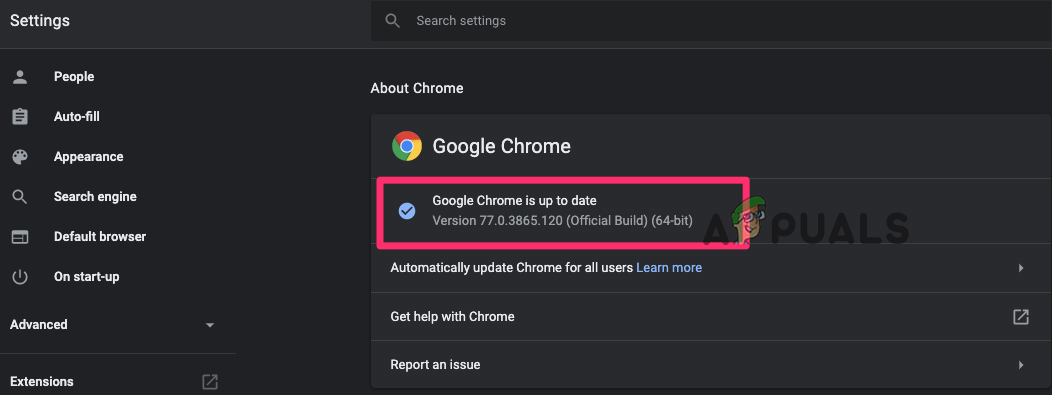Click the Settings title

tap(40, 21)
